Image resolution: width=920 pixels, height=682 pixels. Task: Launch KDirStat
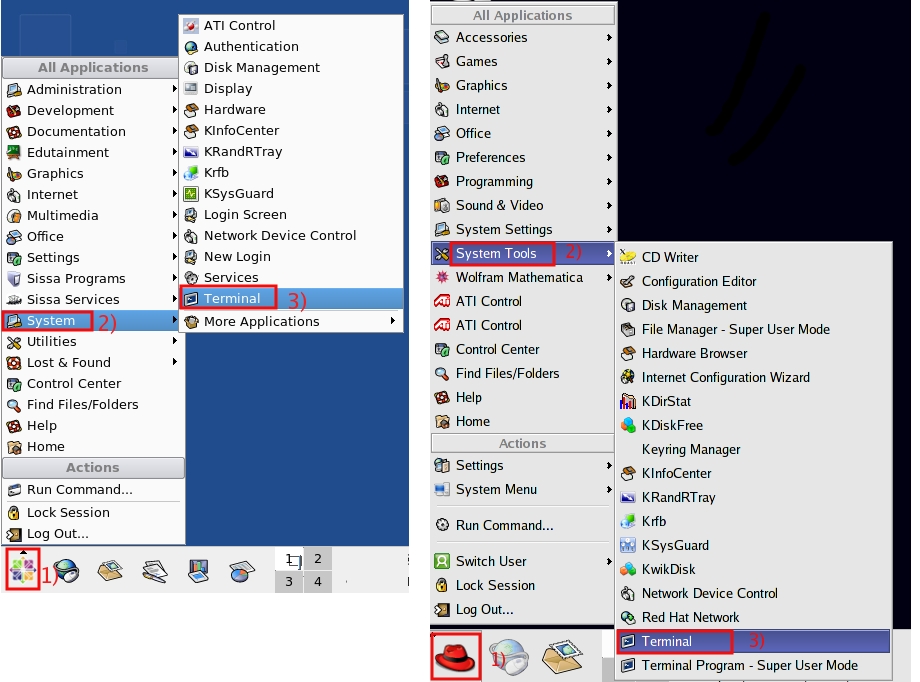[754, 401]
